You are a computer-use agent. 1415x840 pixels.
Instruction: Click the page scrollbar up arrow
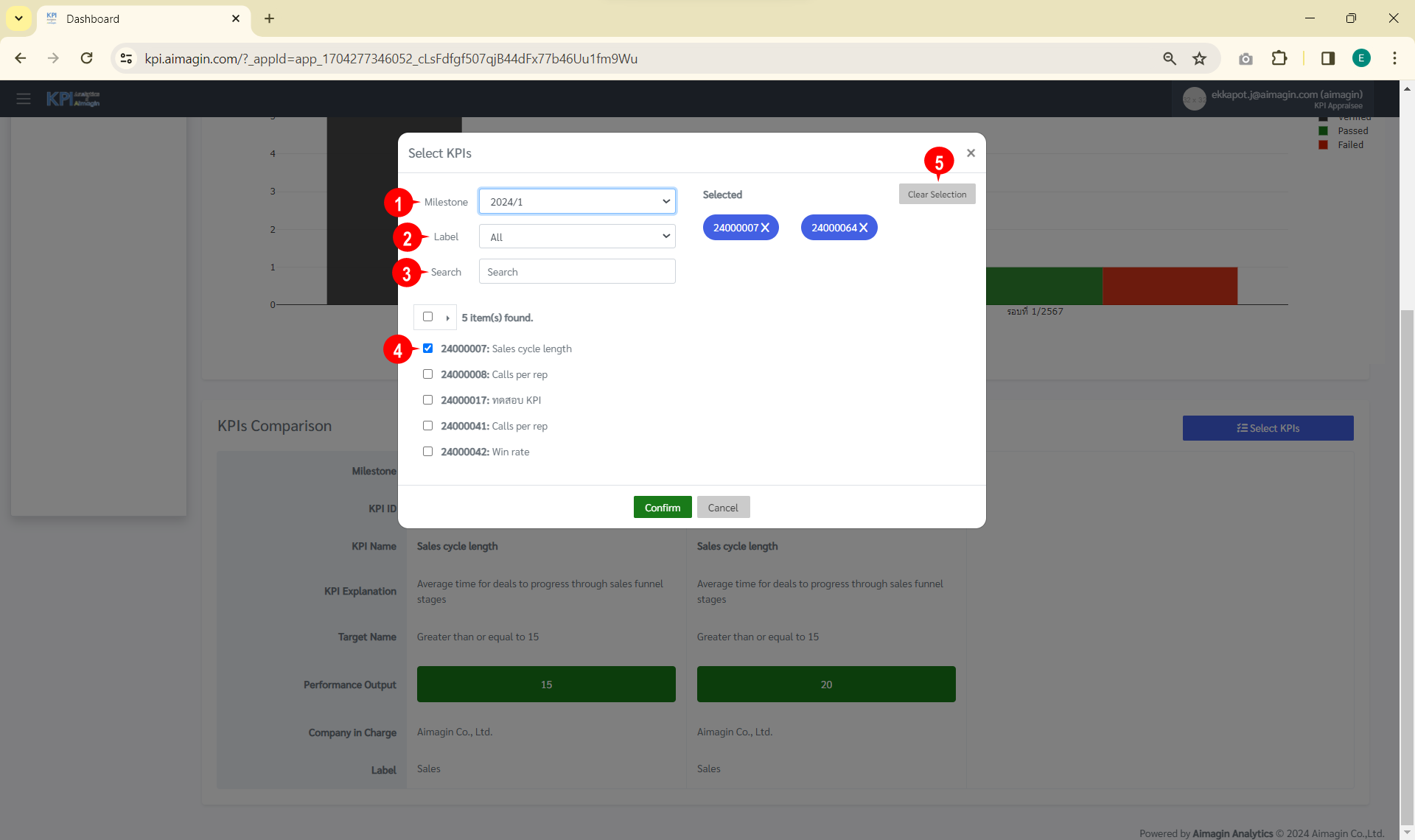coord(1407,88)
